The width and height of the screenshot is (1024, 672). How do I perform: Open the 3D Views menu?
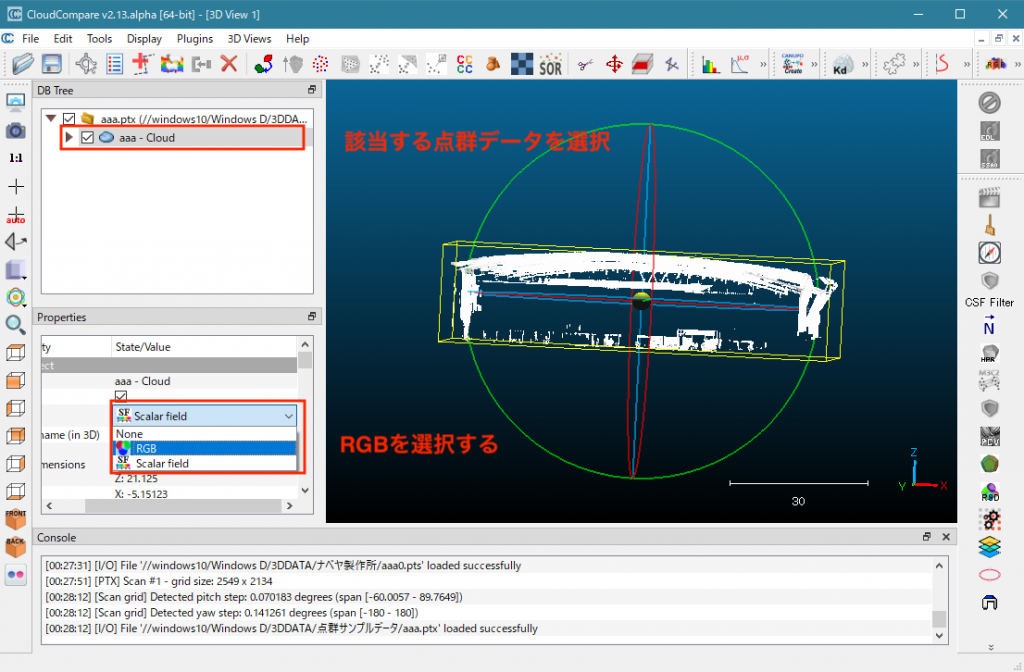click(x=249, y=38)
